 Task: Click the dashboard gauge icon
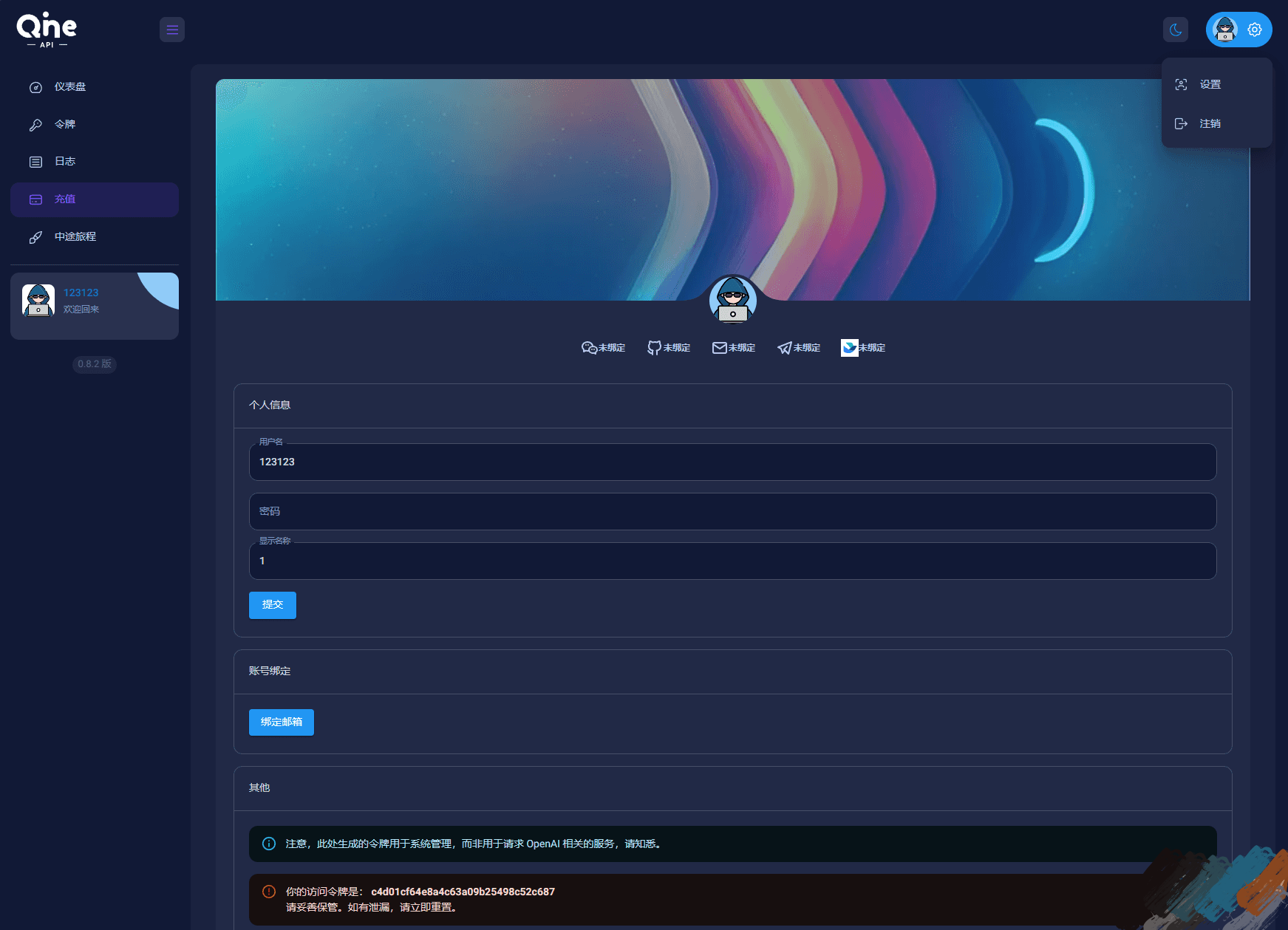(x=35, y=87)
